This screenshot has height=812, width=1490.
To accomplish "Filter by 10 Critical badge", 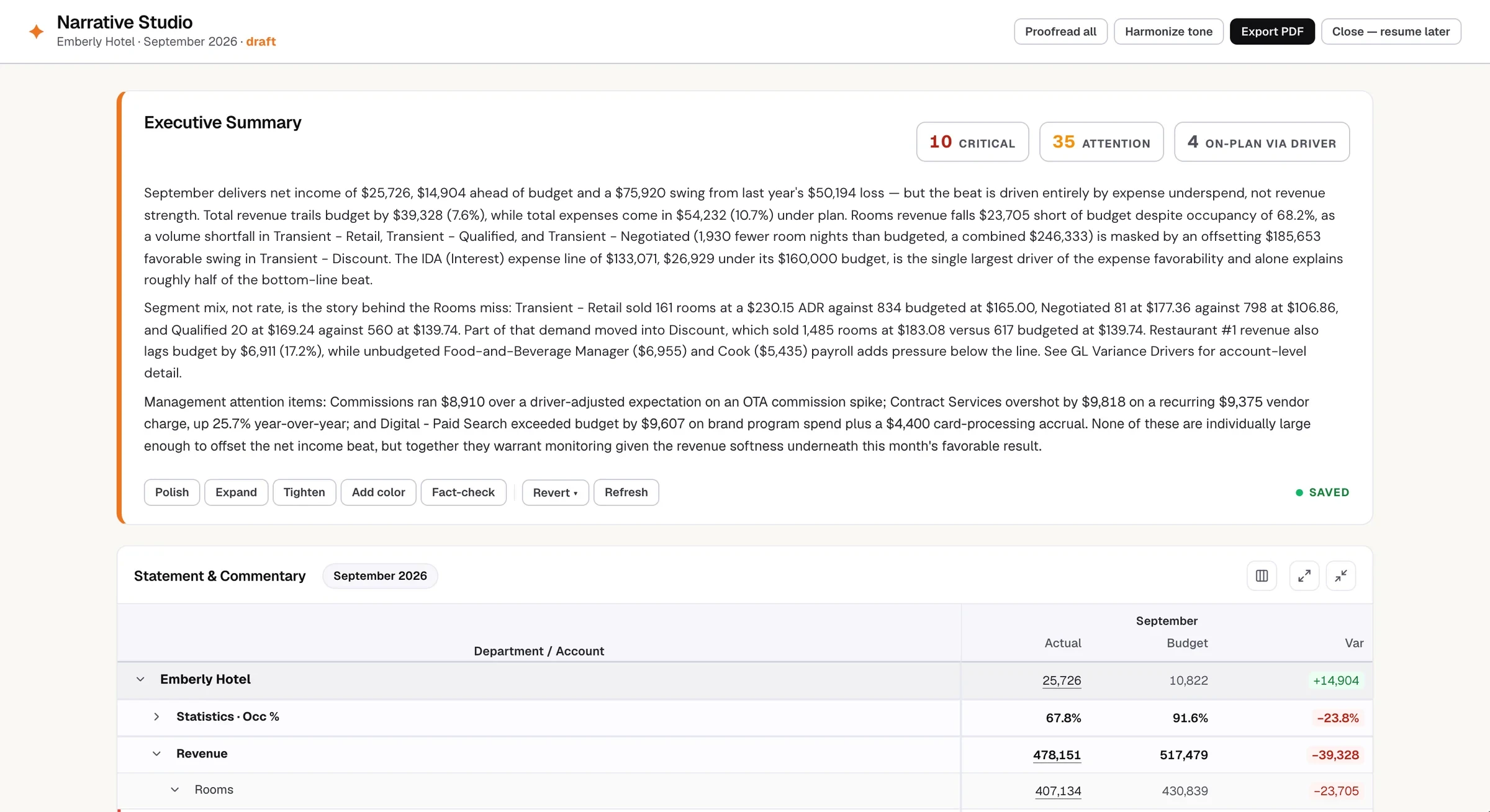I will tap(972, 142).
